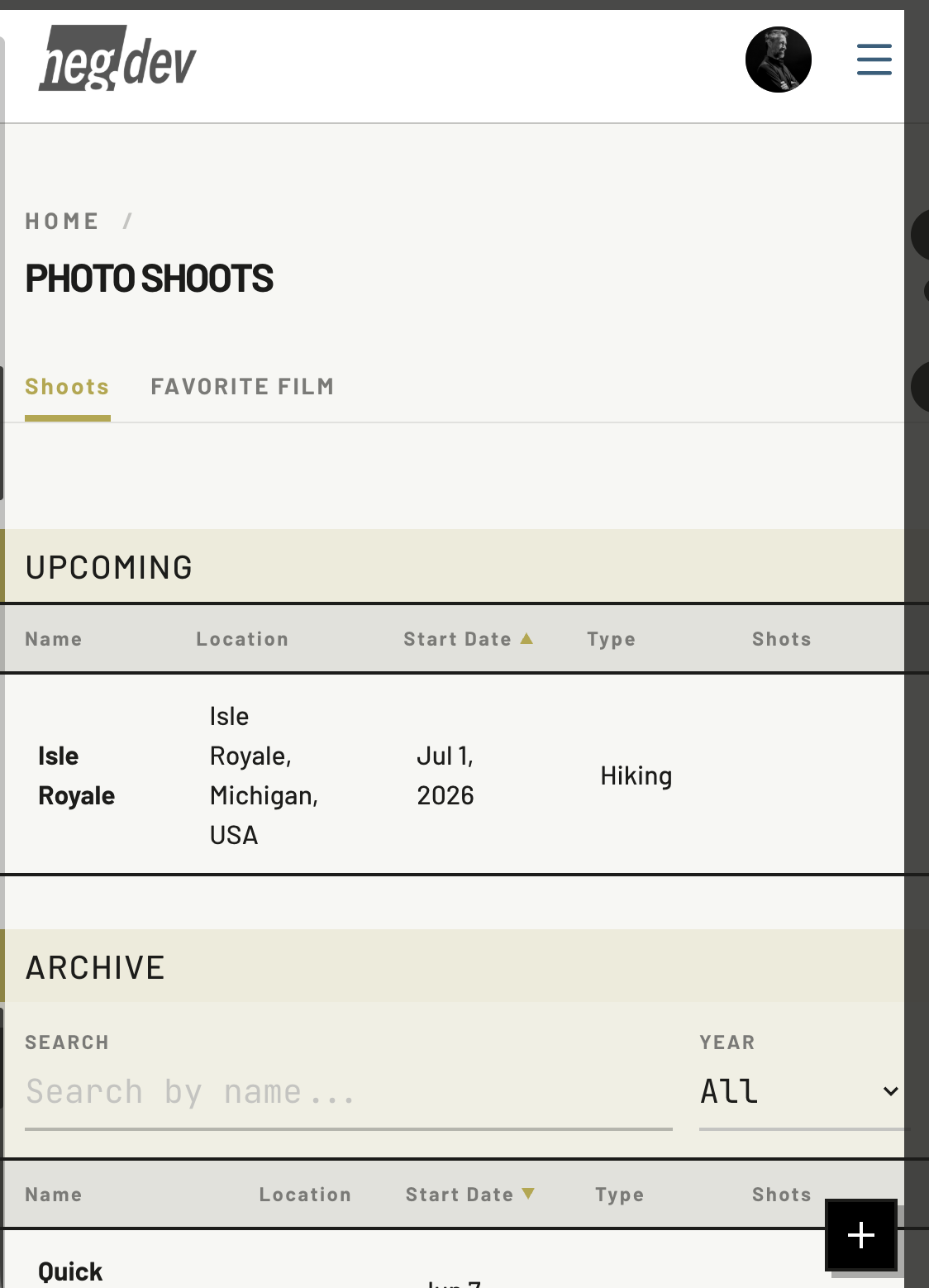Sort Archive table by Start Date
Screen dimensions: 929x1288
pyautogui.click(x=470, y=1195)
